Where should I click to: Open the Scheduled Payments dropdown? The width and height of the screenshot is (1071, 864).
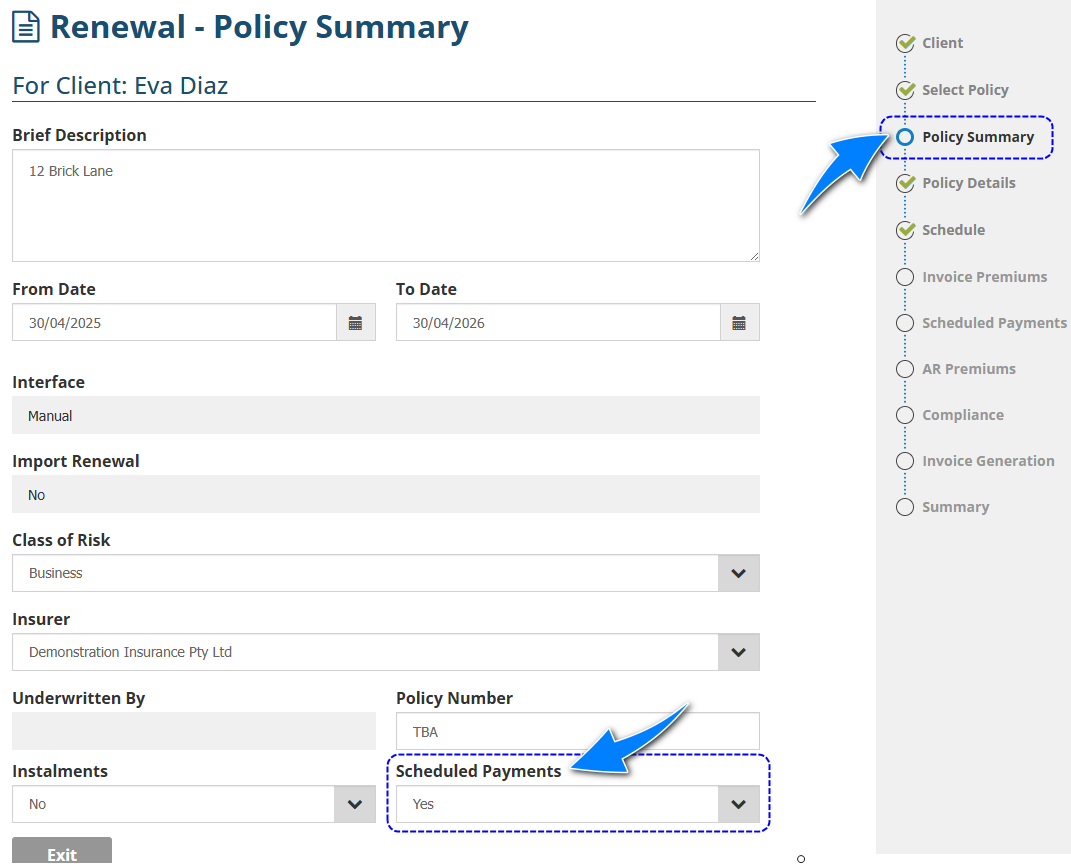click(738, 804)
